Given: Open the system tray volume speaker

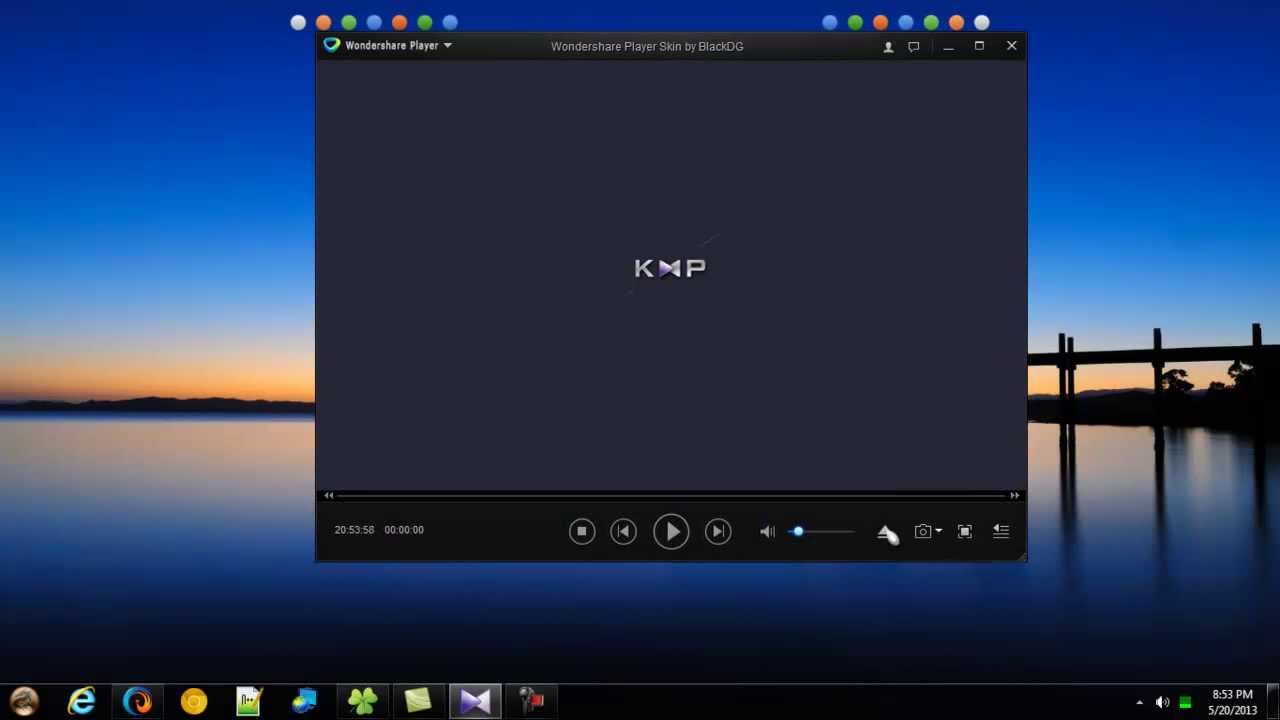Looking at the screenshot, I should pos(1162,703).
